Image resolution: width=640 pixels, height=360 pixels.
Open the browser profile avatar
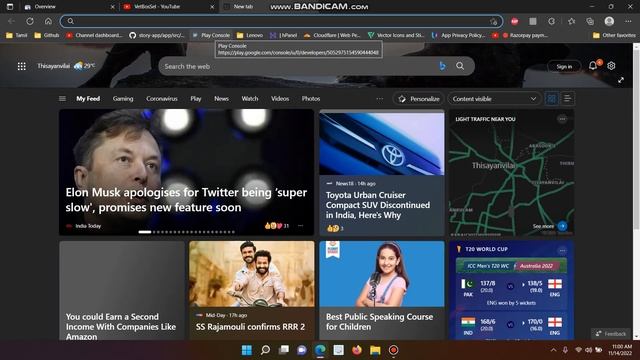coord(609,21)
